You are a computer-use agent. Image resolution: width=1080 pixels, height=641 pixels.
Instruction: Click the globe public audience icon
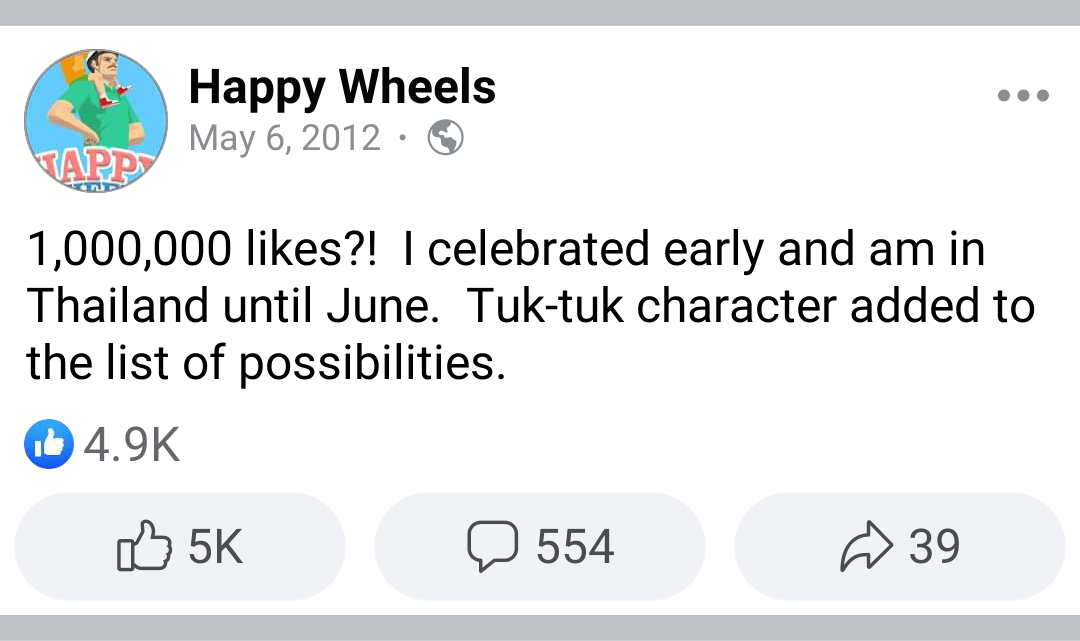tap(445, 138)
